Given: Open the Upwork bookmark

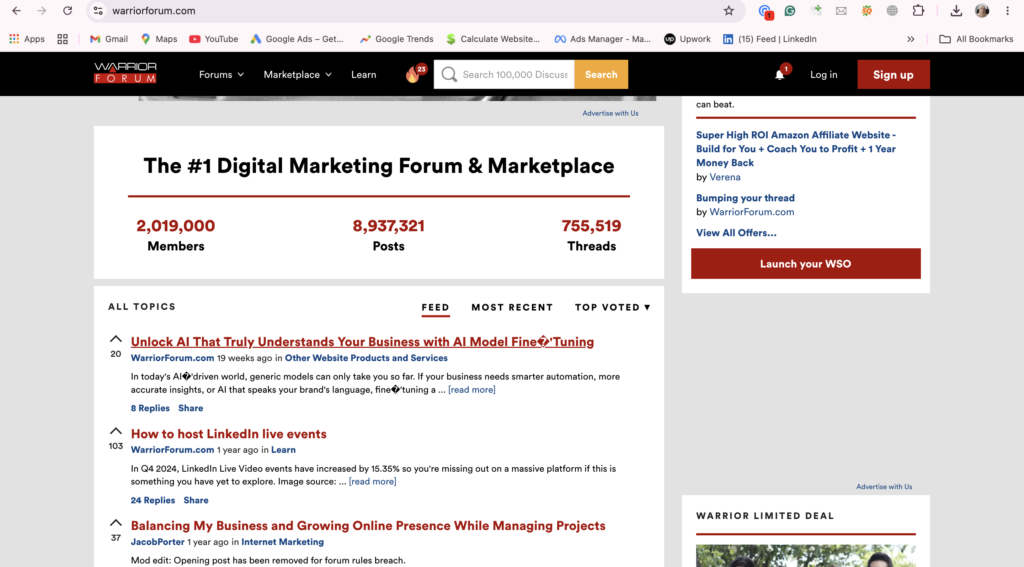Looking at the screenshot, I should pos(687,39).
